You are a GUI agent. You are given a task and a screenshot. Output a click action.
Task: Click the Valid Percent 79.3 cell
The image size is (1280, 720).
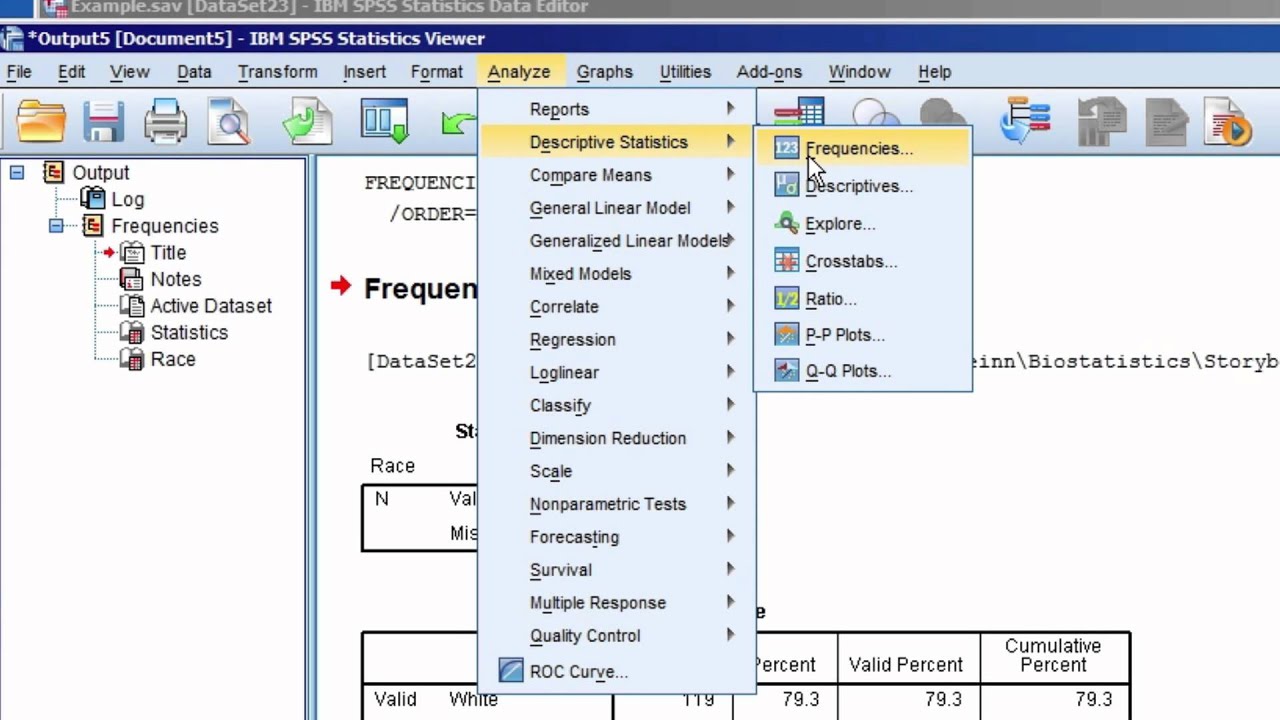(x=906, y=699)
